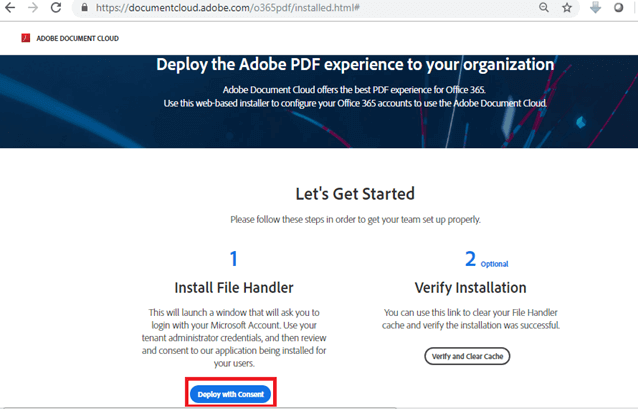Click 'Use this web-based installer' banner line

(355, 103)
